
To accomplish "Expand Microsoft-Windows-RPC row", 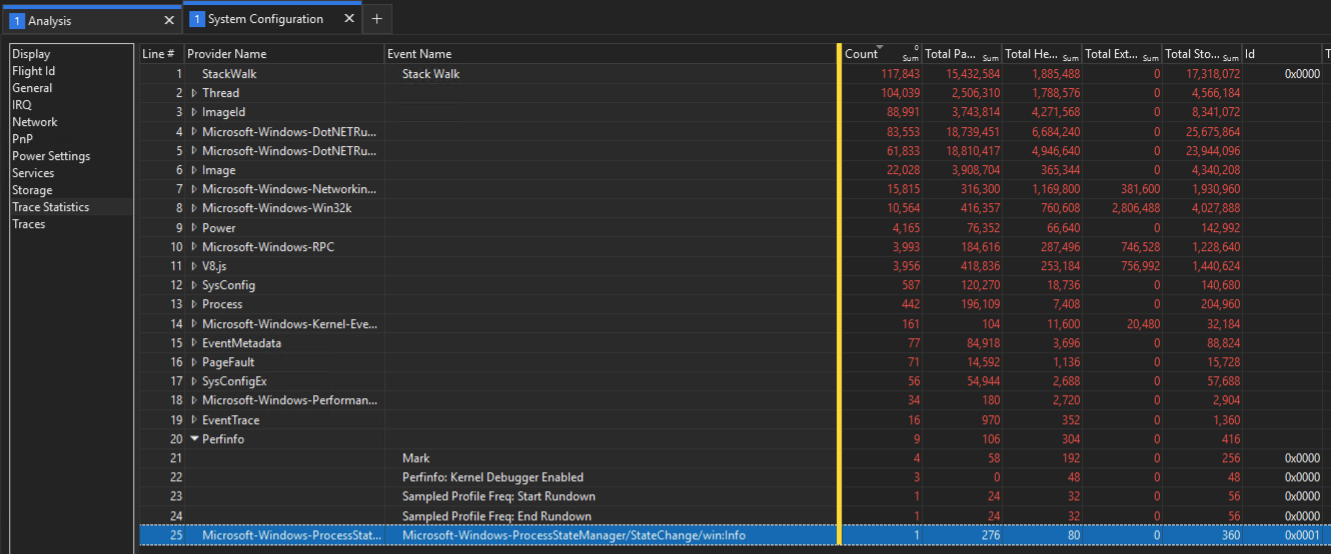I will tap(194, 247).
